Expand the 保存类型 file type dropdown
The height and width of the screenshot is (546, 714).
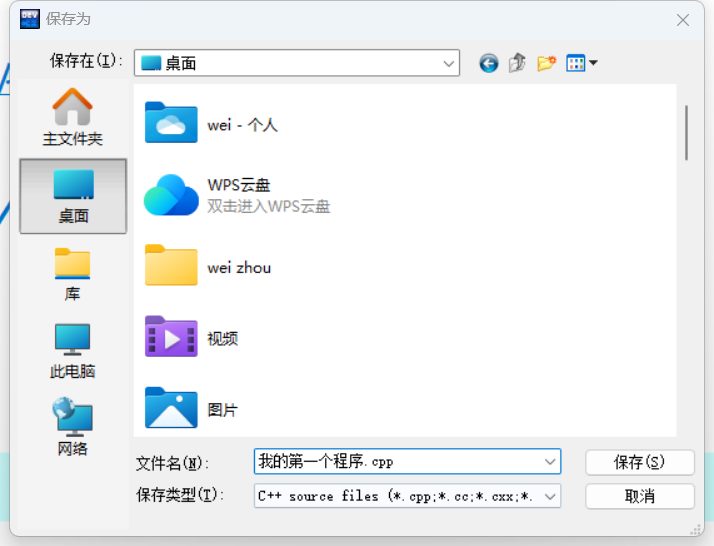[549, 496]
